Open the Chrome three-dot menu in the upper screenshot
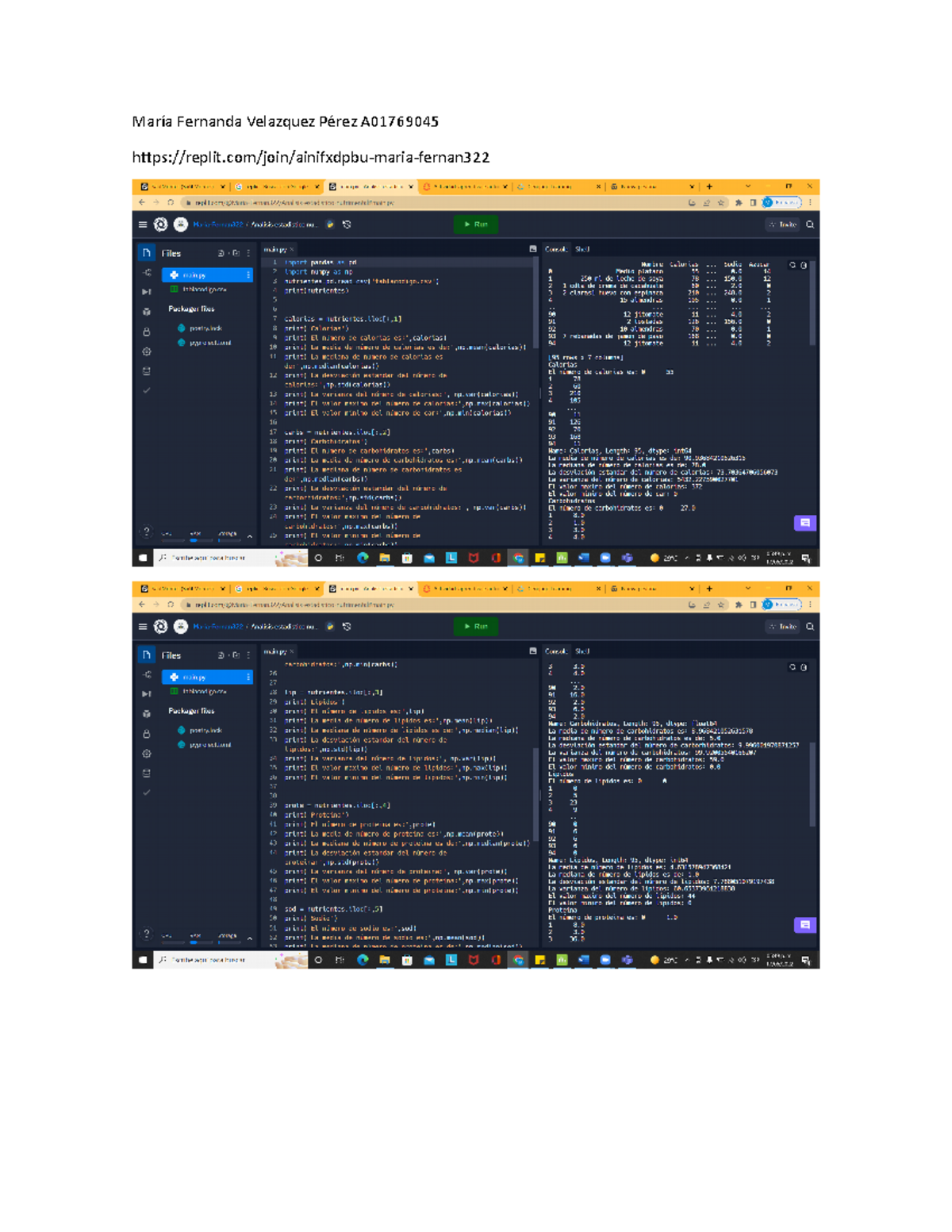Screen dimensions: 952x1232 click(x=810, y=202)
